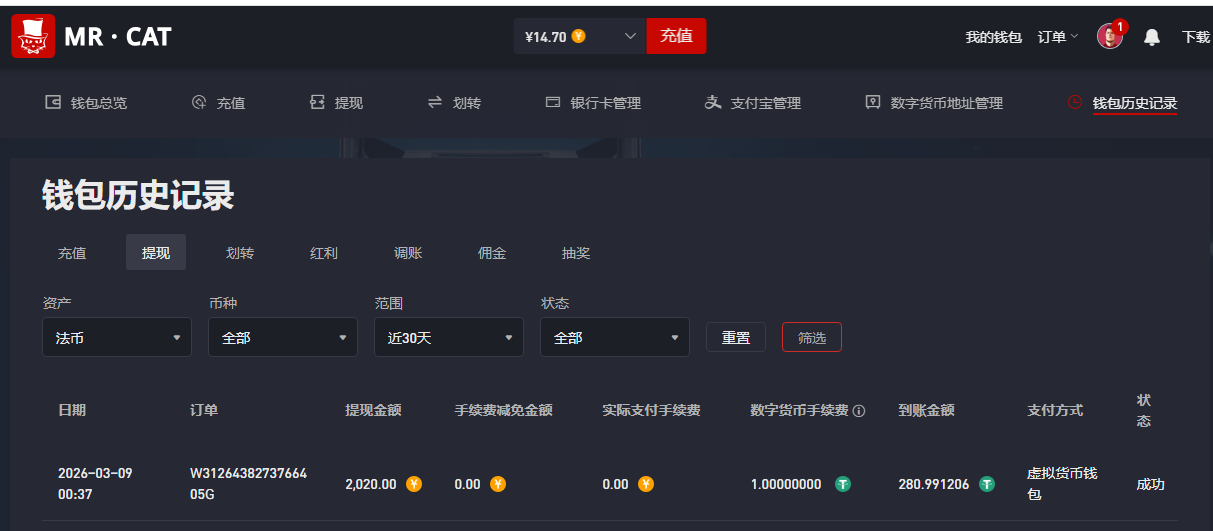
Task: Go to 银行卡管理 in navigation
Action: tap(606, 103)
